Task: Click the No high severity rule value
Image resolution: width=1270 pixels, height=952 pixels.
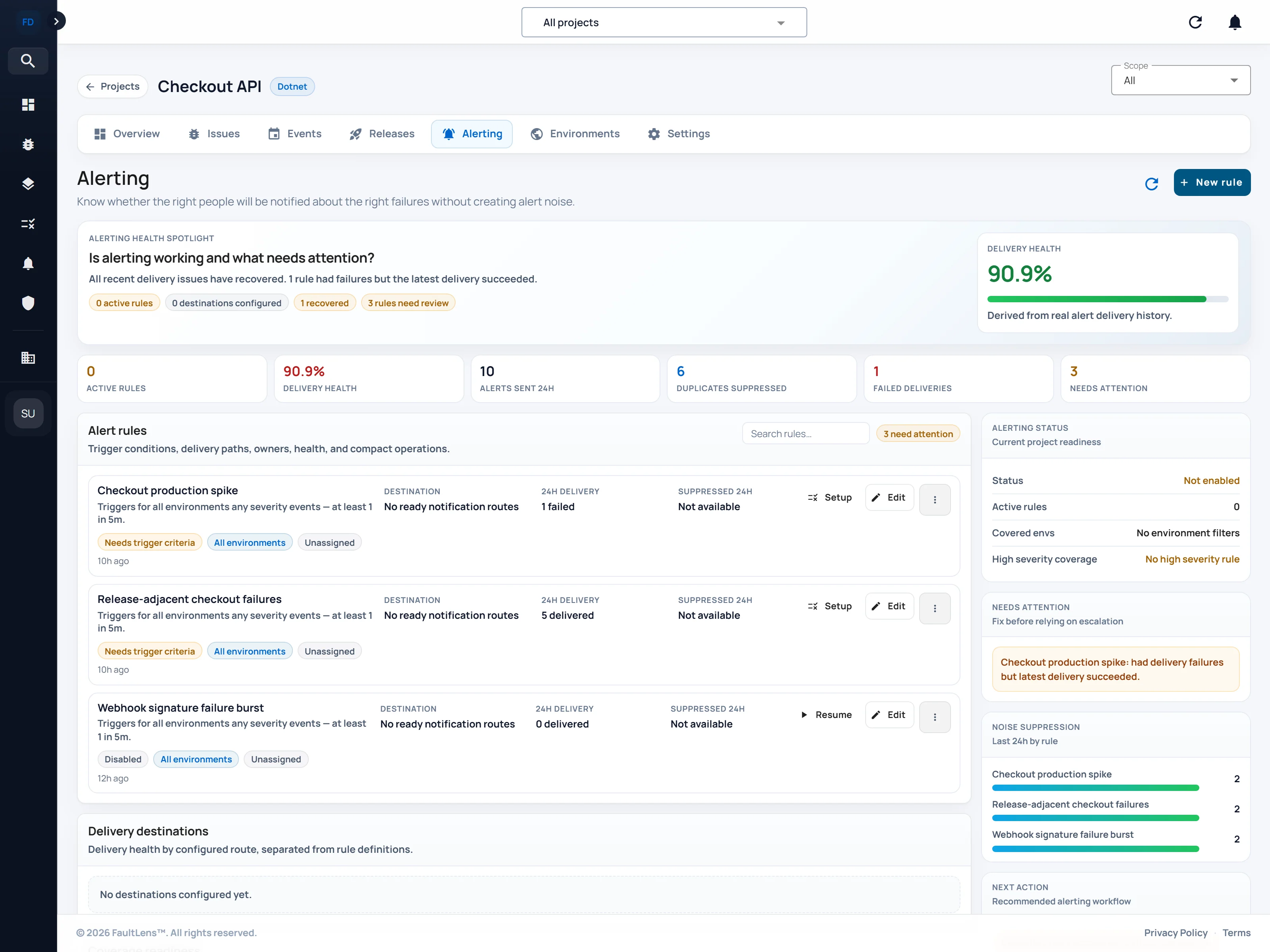Action: click(1192, 559)
